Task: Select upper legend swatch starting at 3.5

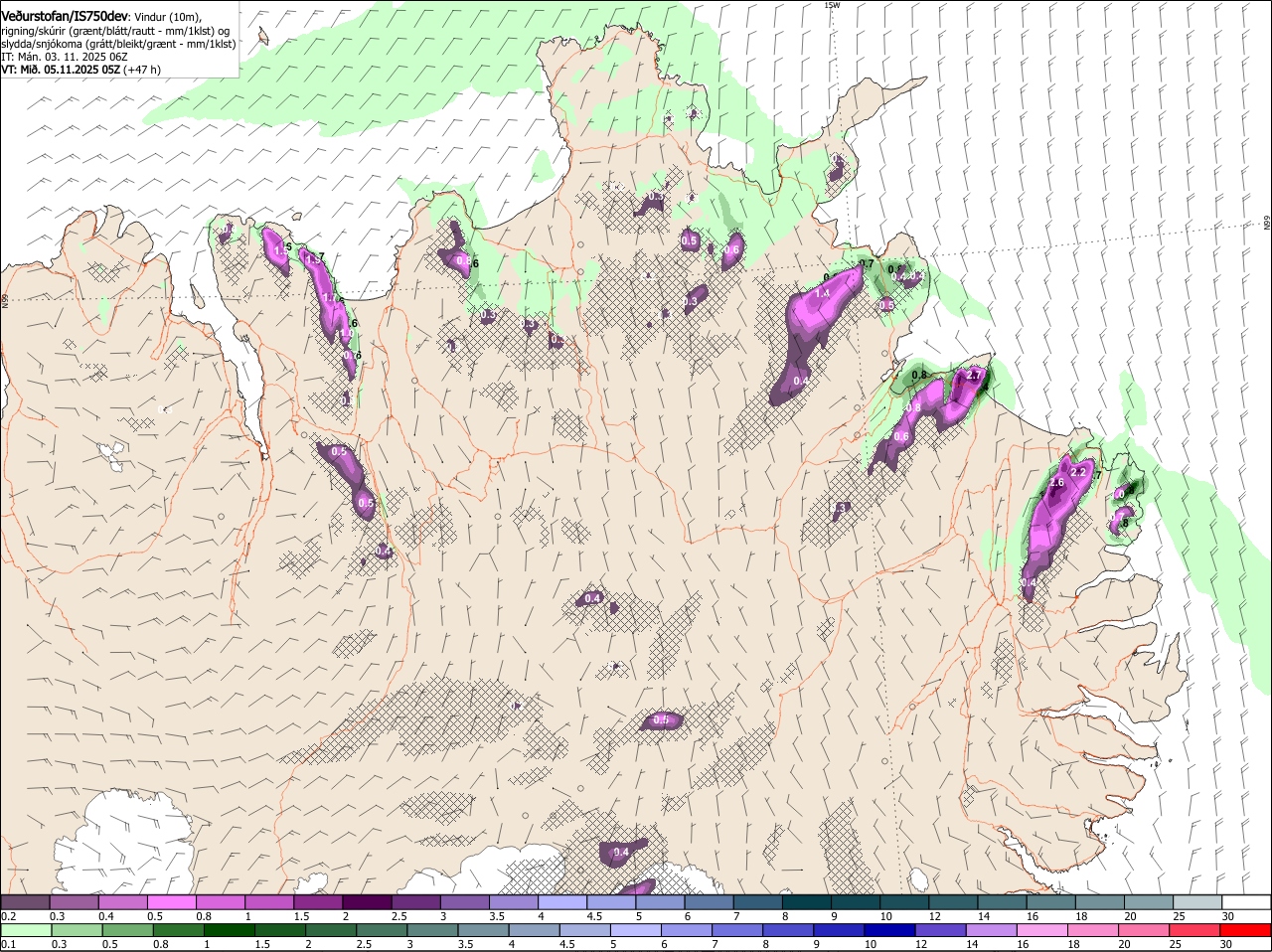Action: pos(514,901)
